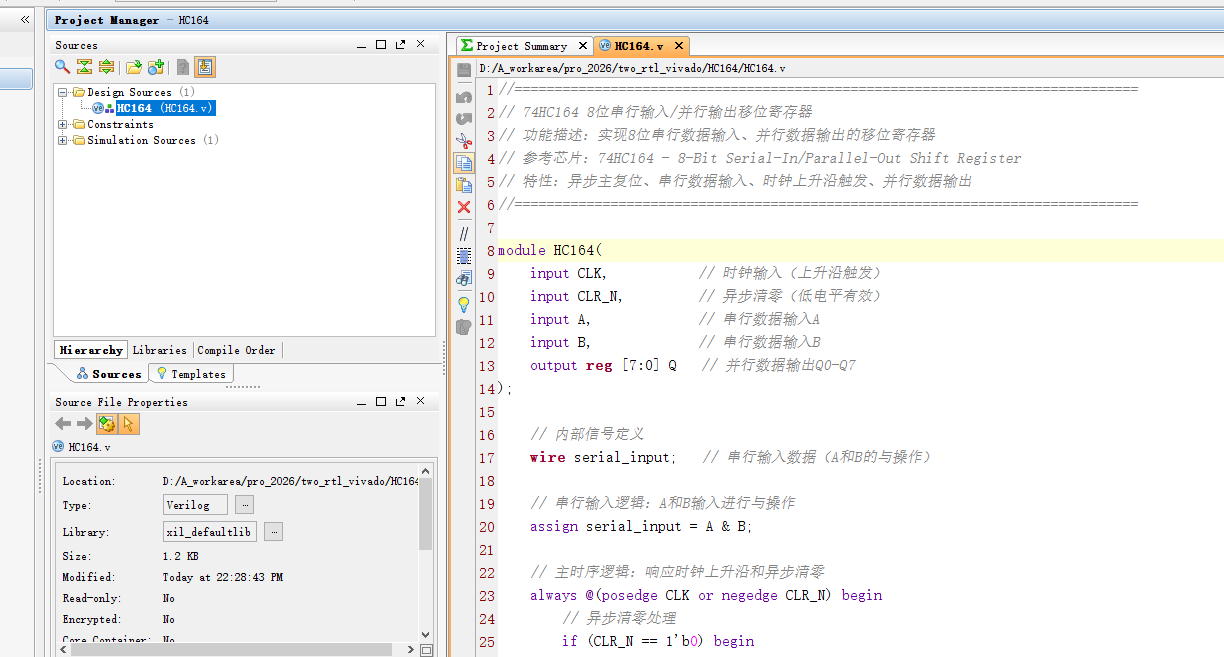Image resolution: width=1224 pixels, height=657 pixels.
Task: Click the properties panel Location path
Action: pyautogui.click(x=289, y=481)
